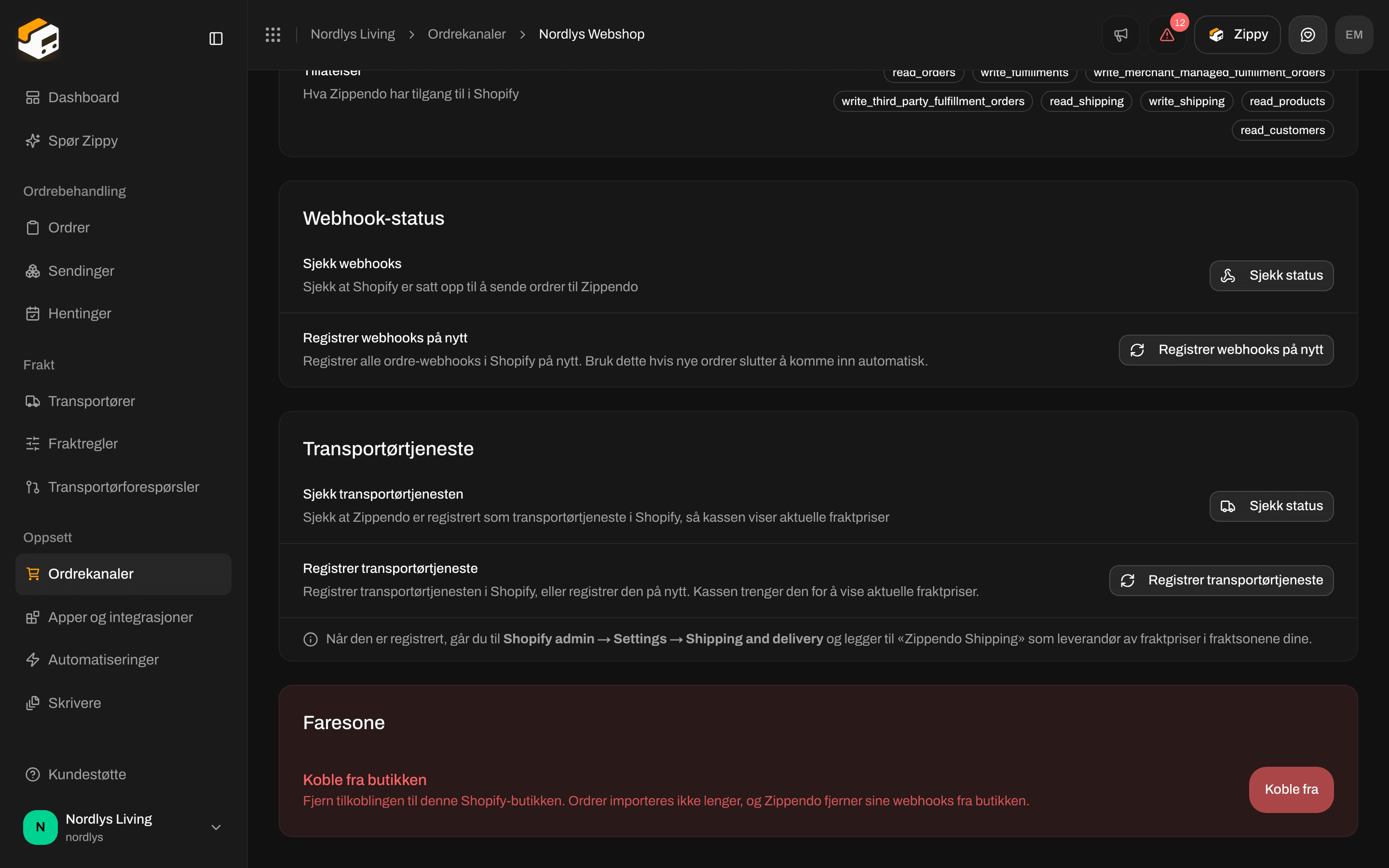This screenshot has width=1389, height=868.
Task: Open Kundestøtte in the sidebar
Action: click(123, 774)
